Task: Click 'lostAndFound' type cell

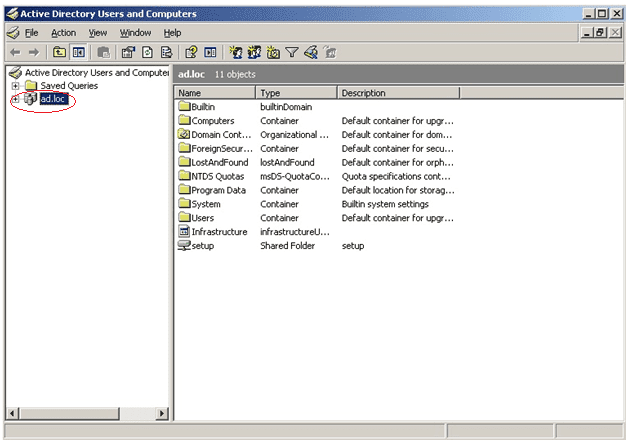Action: tap(287, 162)
